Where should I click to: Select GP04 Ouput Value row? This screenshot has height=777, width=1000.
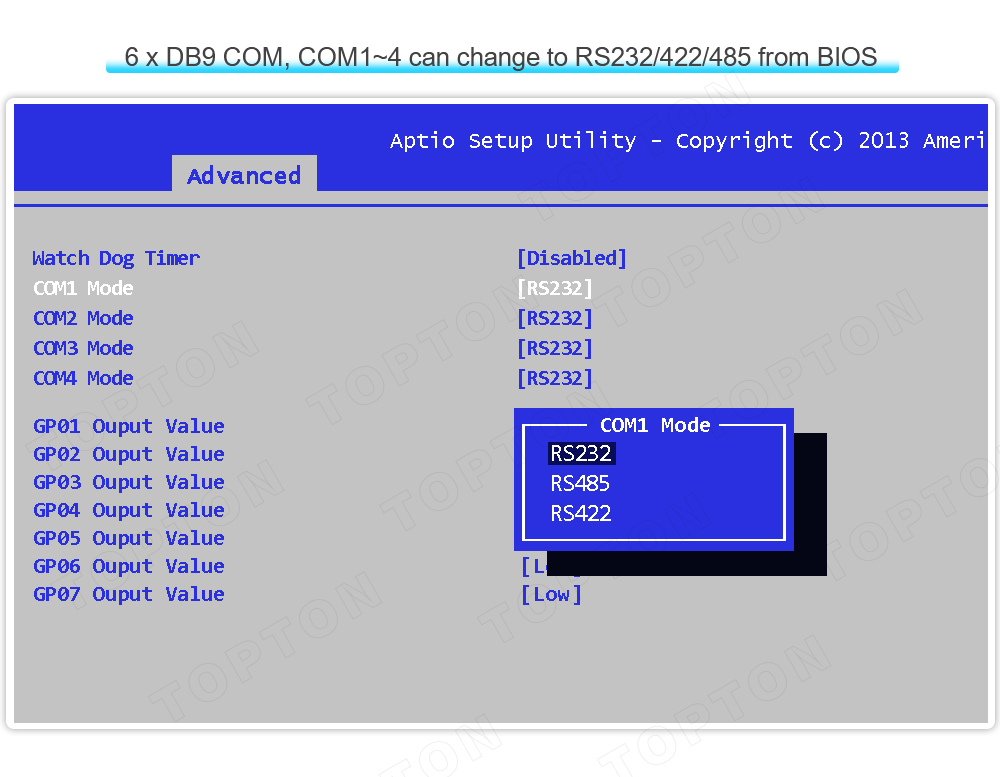129,510
